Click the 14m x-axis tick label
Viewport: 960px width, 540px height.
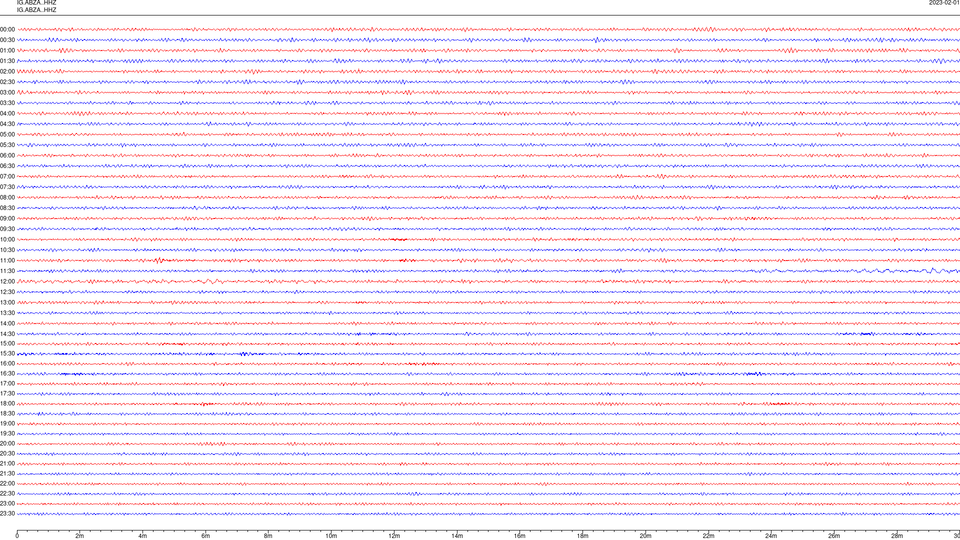pyautogui.click(x=457, y=536)
